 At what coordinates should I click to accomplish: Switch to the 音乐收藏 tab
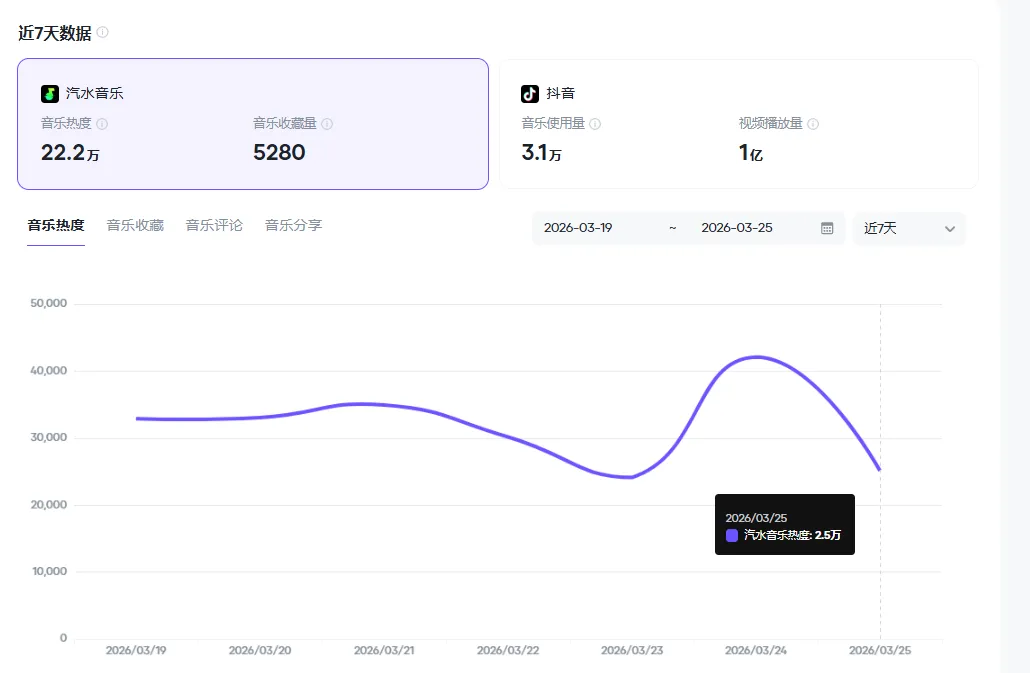[x=134, y=225]
